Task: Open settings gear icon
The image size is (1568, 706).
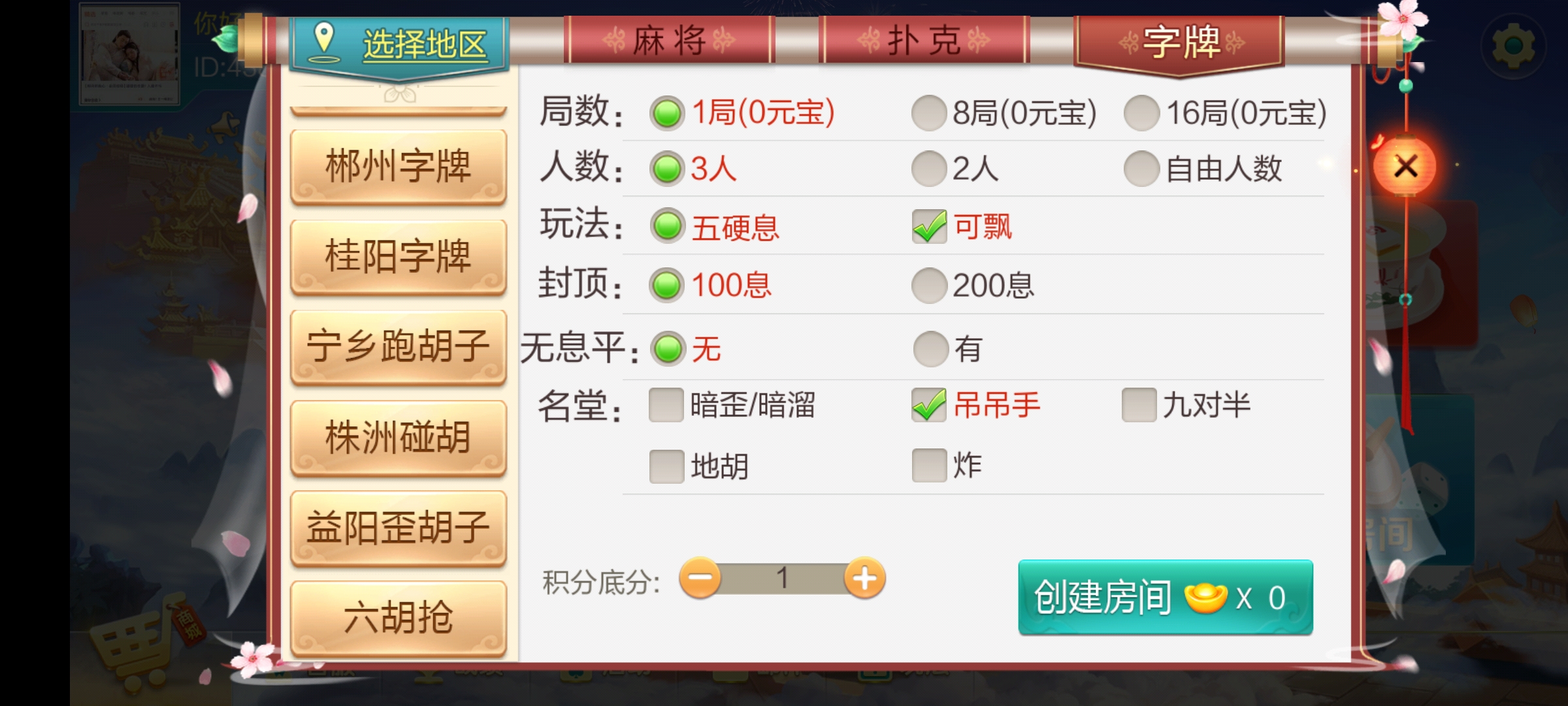Action: (x=1514, y=46)
